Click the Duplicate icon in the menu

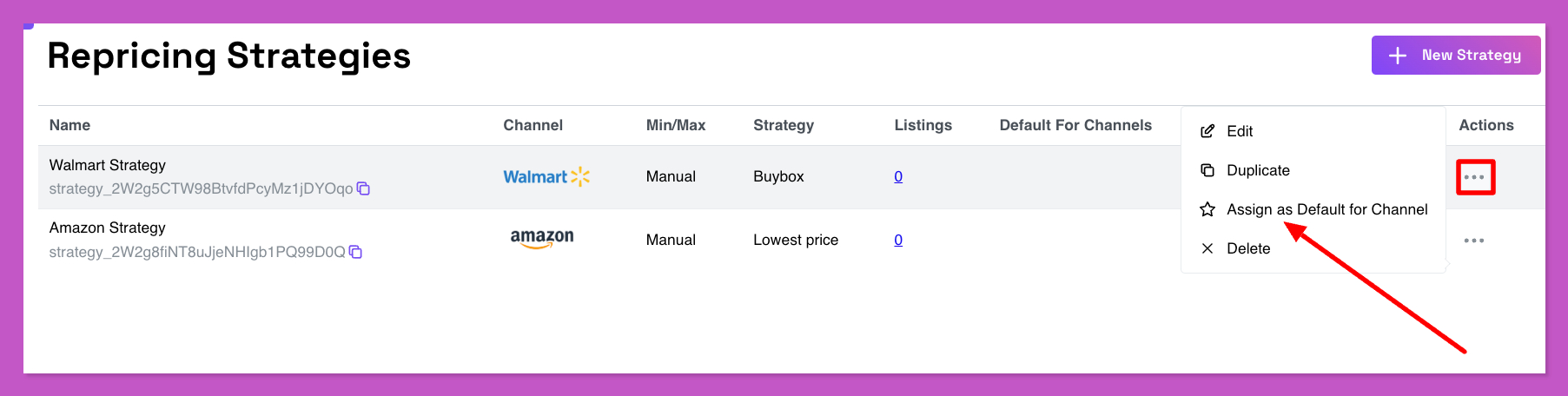point(1207,170)
